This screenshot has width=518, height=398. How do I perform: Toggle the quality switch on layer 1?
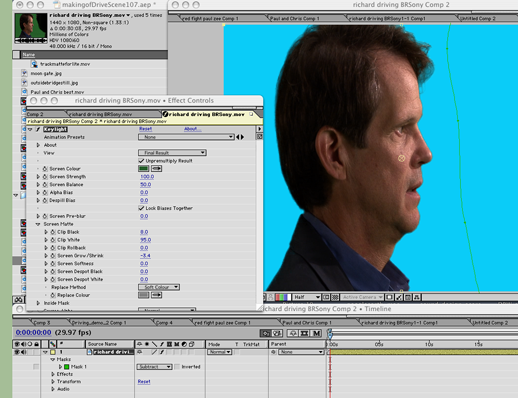pos(154,352)
